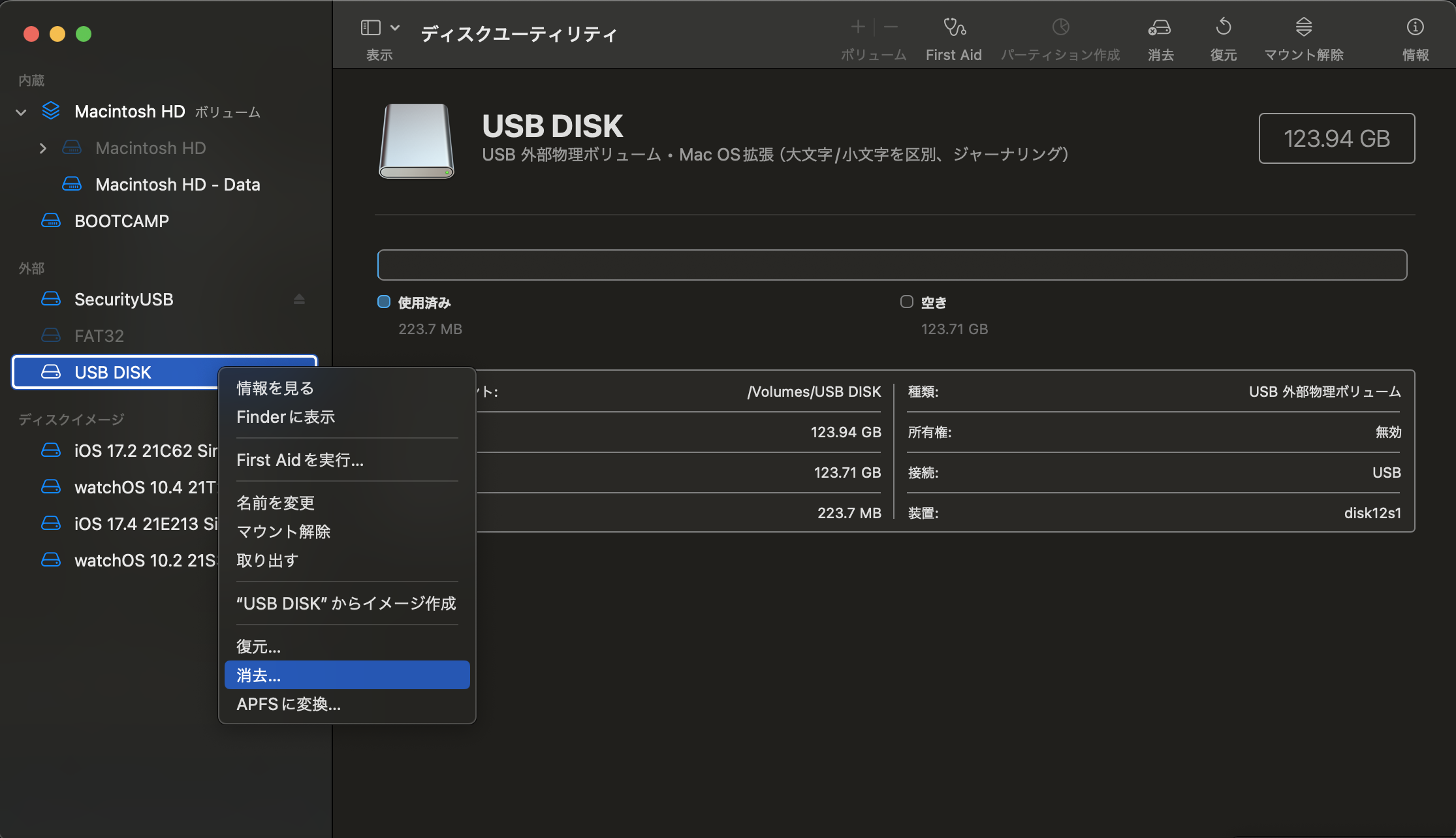Choose 情報を見る from the context menu
This screenshot has width=1456, height=838.
tap(347, 388)
